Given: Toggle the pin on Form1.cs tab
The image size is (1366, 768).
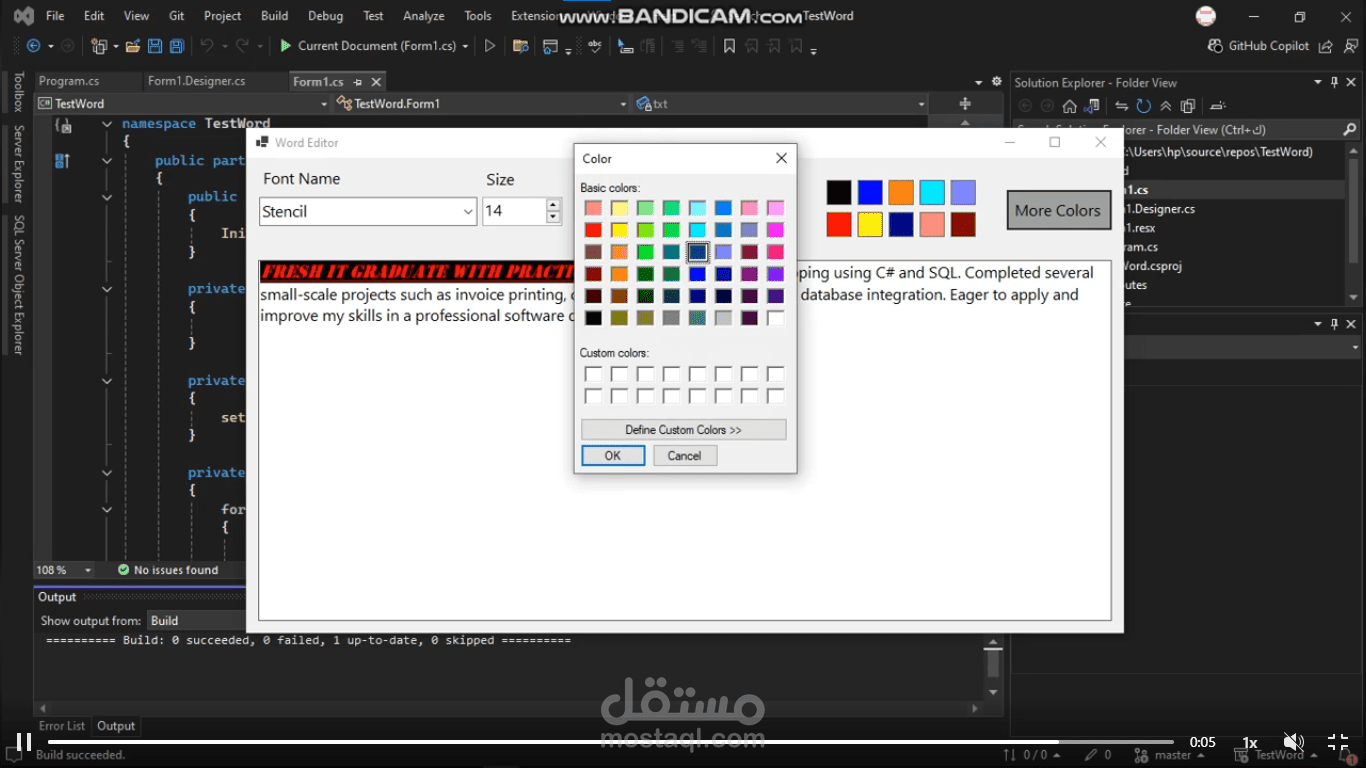Looking at the screenshot, I should pyautogui.click(x=358, y=82).
